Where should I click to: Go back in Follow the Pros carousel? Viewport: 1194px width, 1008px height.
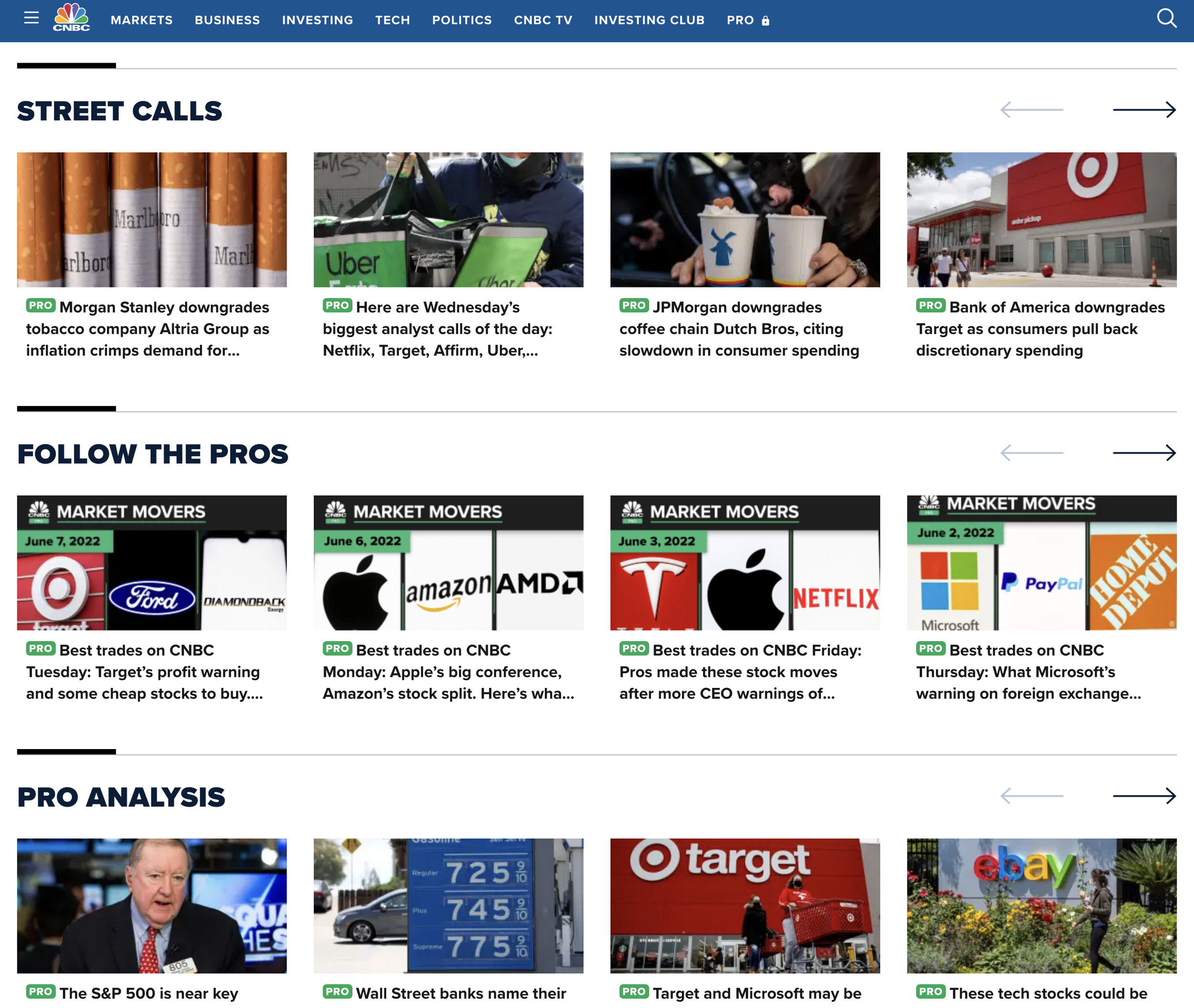coord(1032,453)
